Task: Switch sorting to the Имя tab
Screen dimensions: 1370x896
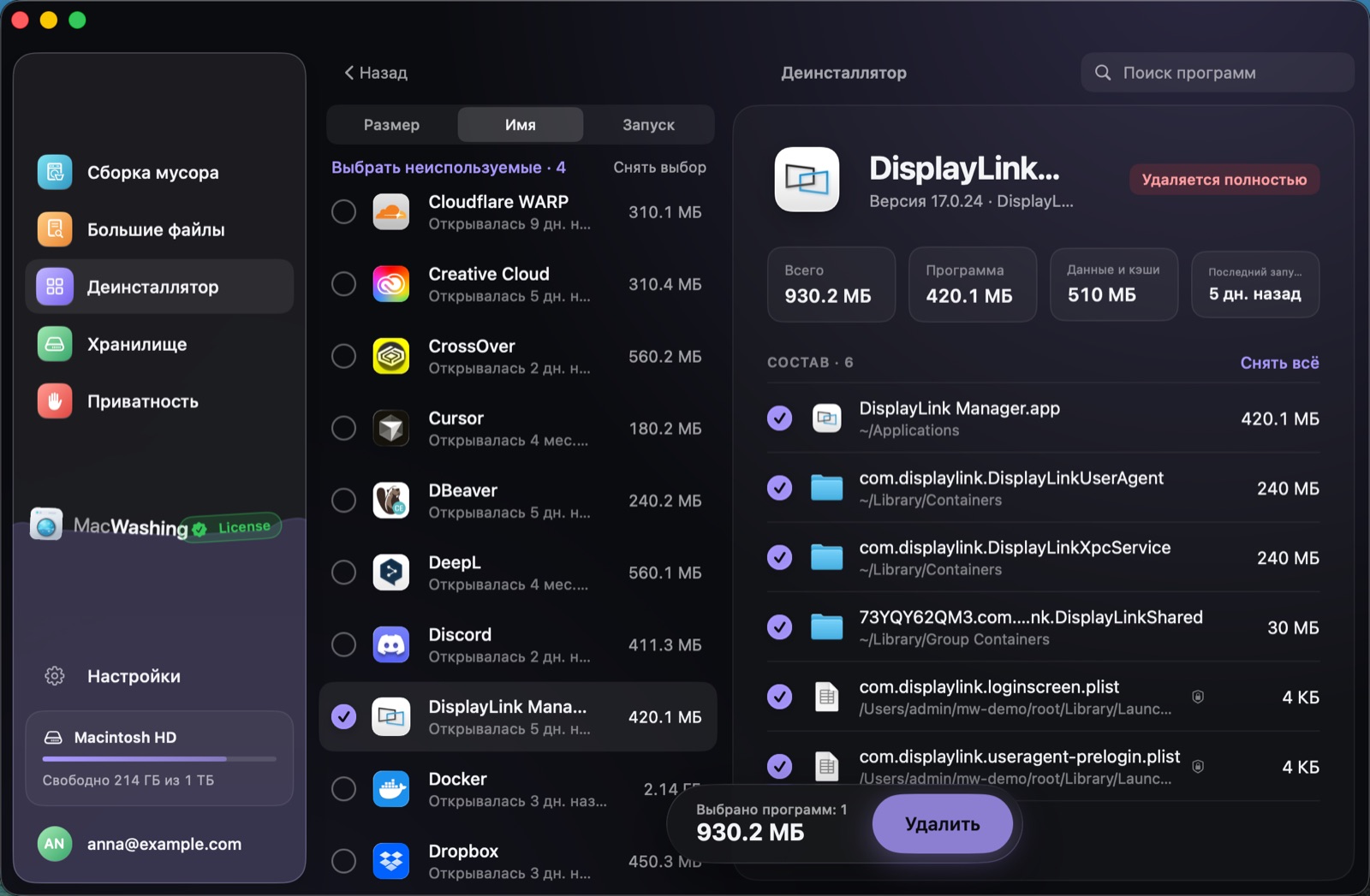Action: pos(521,125)
